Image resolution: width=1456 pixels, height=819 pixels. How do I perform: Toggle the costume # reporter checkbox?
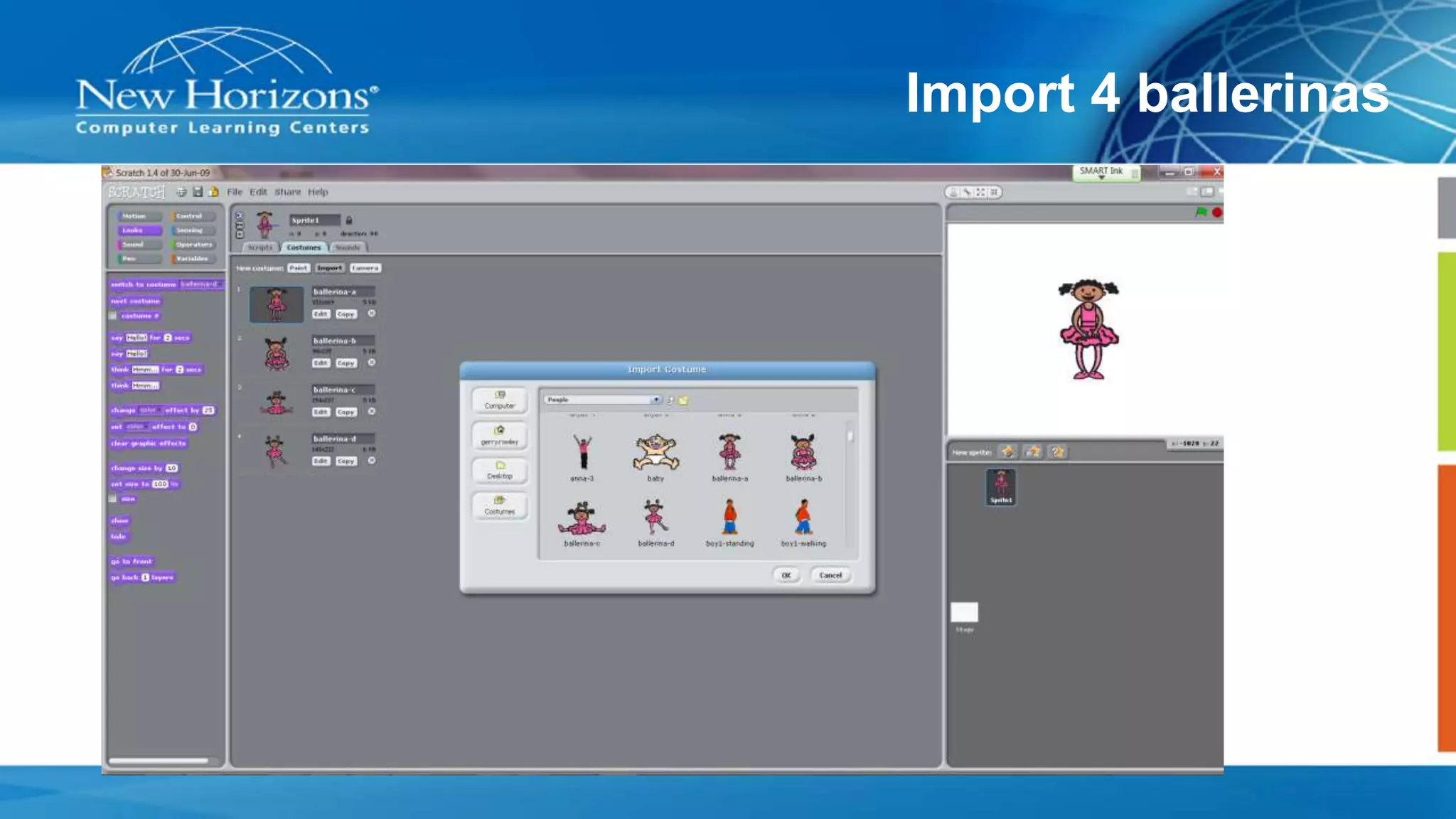[113, 316]
